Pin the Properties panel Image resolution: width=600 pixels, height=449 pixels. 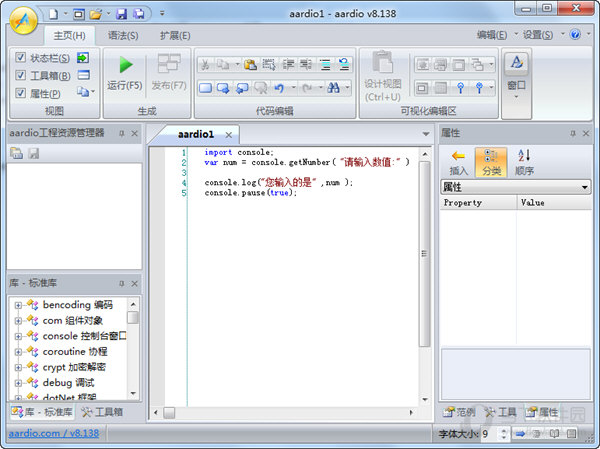tap(572, 133)
